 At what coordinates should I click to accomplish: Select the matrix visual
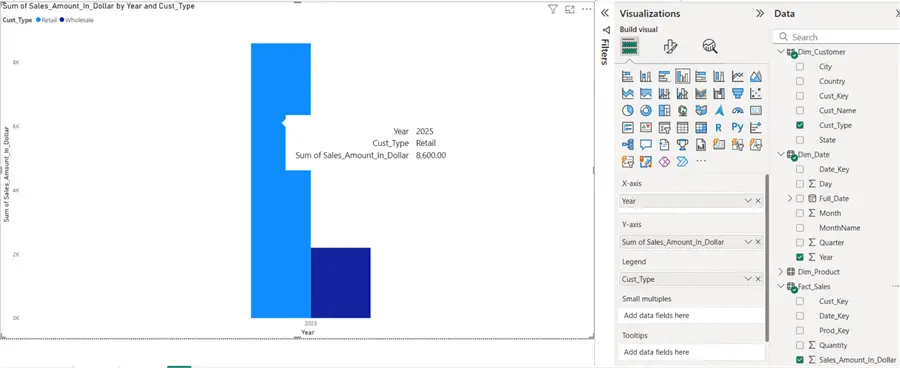click(701, 127)
